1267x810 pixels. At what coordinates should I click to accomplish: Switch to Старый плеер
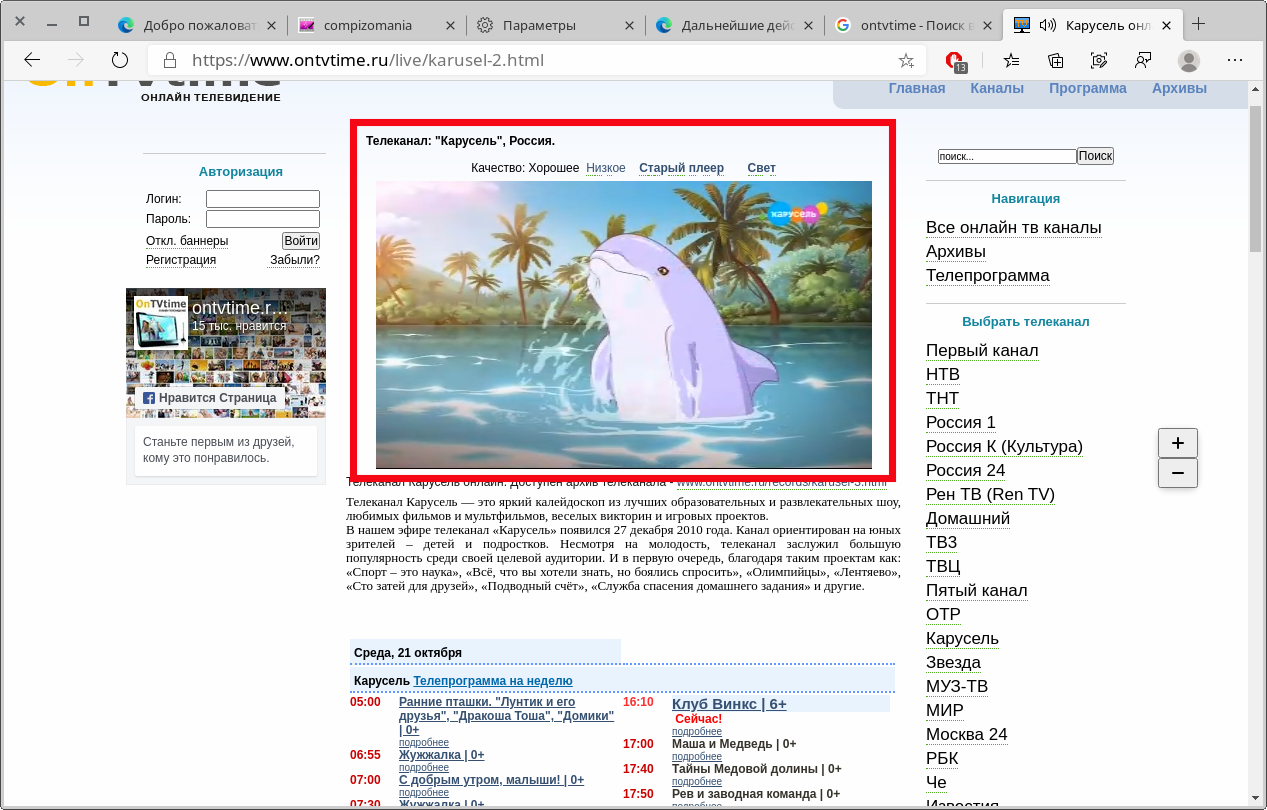681,168
